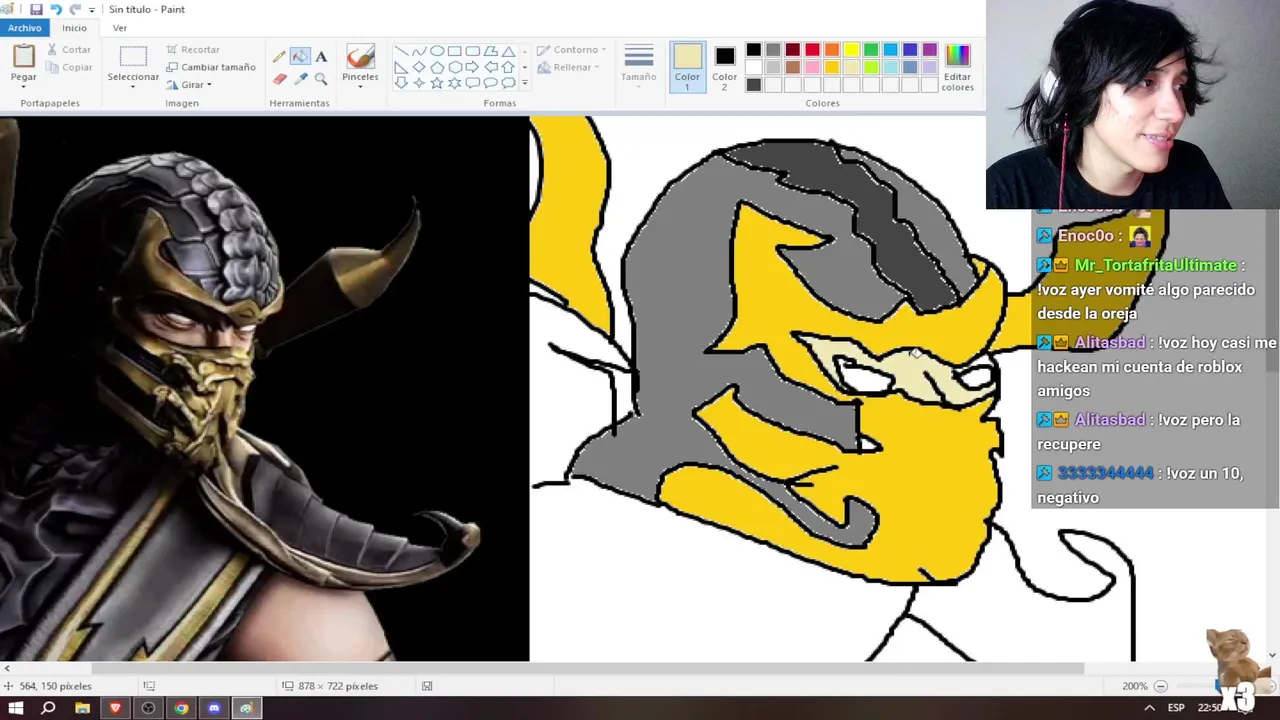The image size is (1280, 720).
Task: Click the Copiar button
Action: tap(69, 67)
